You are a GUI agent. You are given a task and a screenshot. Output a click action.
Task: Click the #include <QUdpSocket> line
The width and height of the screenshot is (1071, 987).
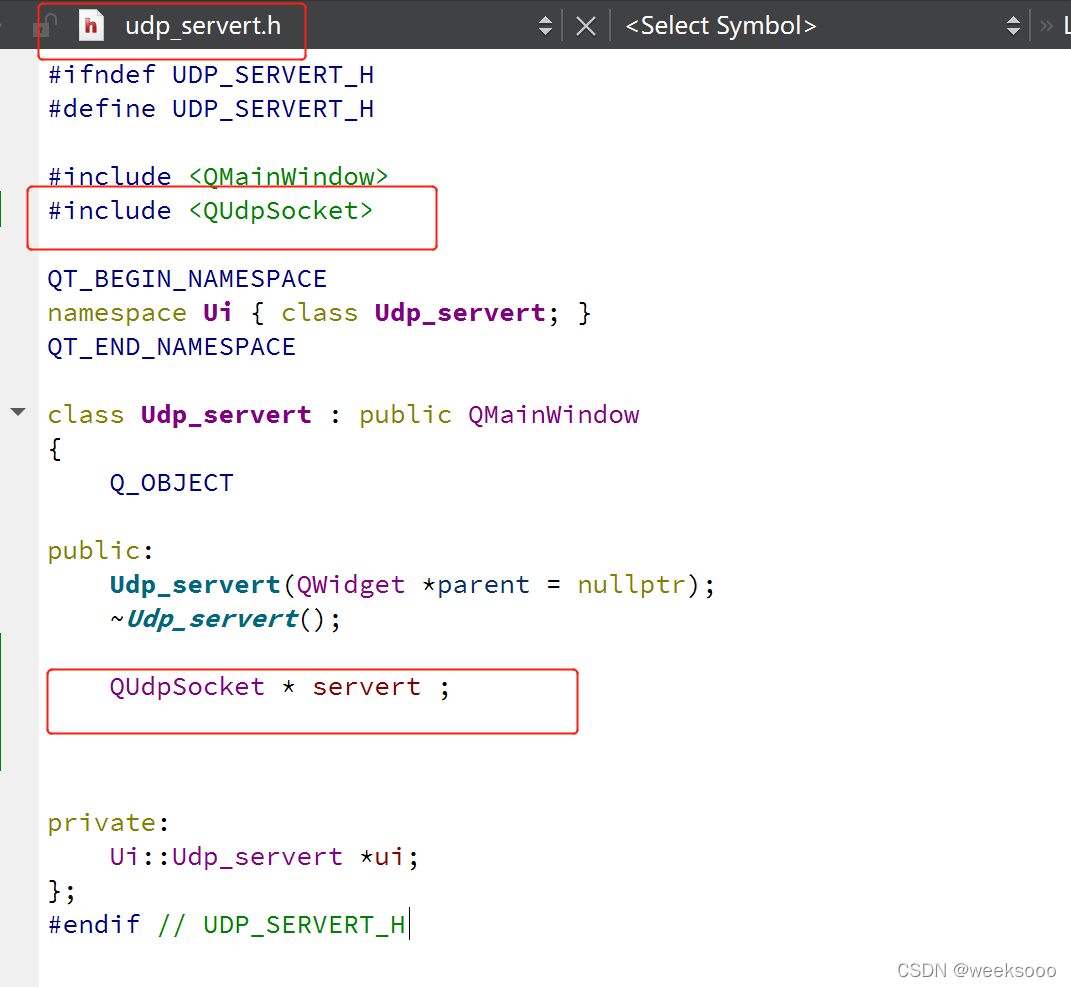210,210
